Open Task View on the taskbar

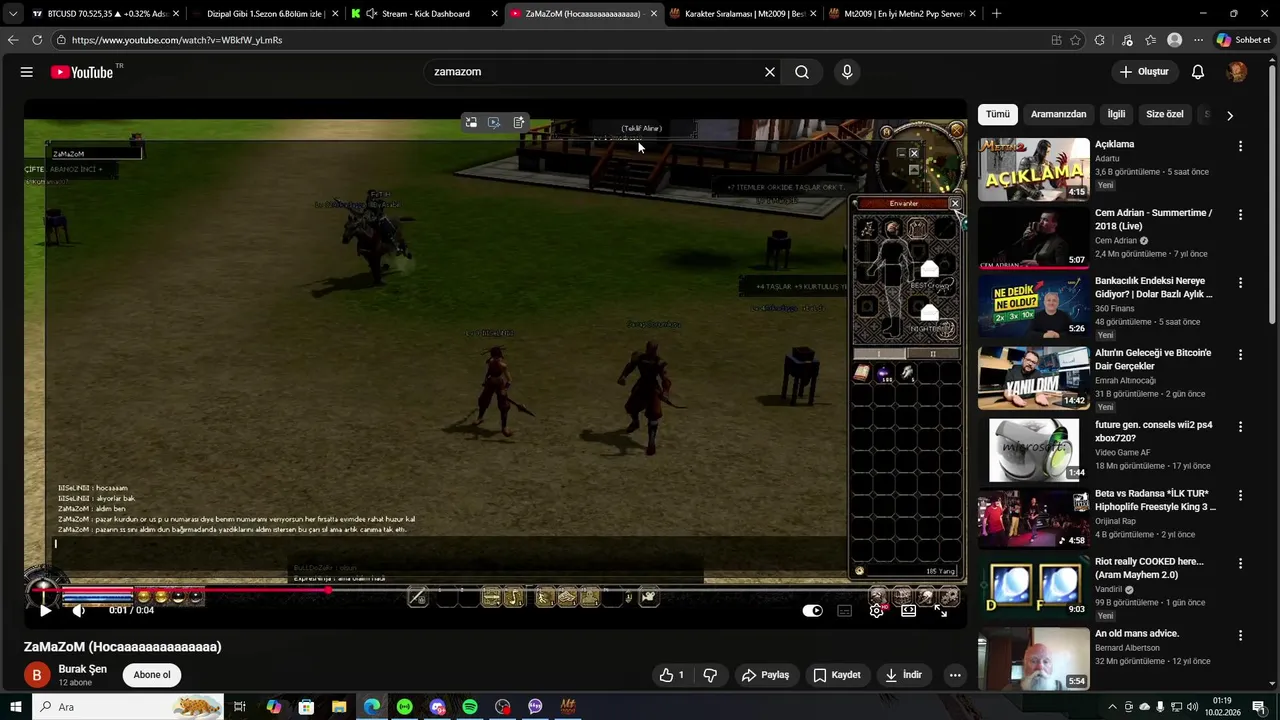tap(240, 707)
